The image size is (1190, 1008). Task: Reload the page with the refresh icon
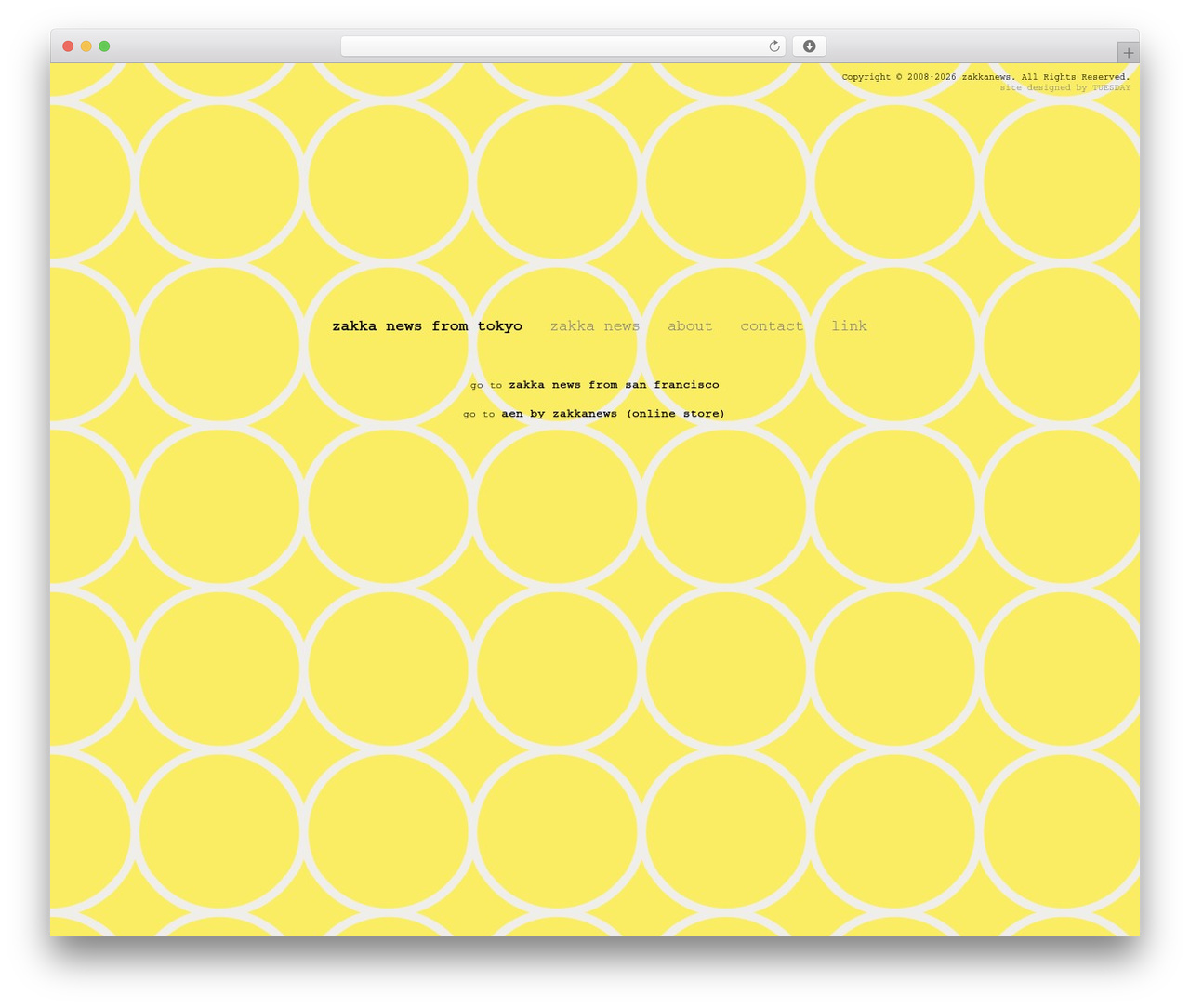pos(773,46)
